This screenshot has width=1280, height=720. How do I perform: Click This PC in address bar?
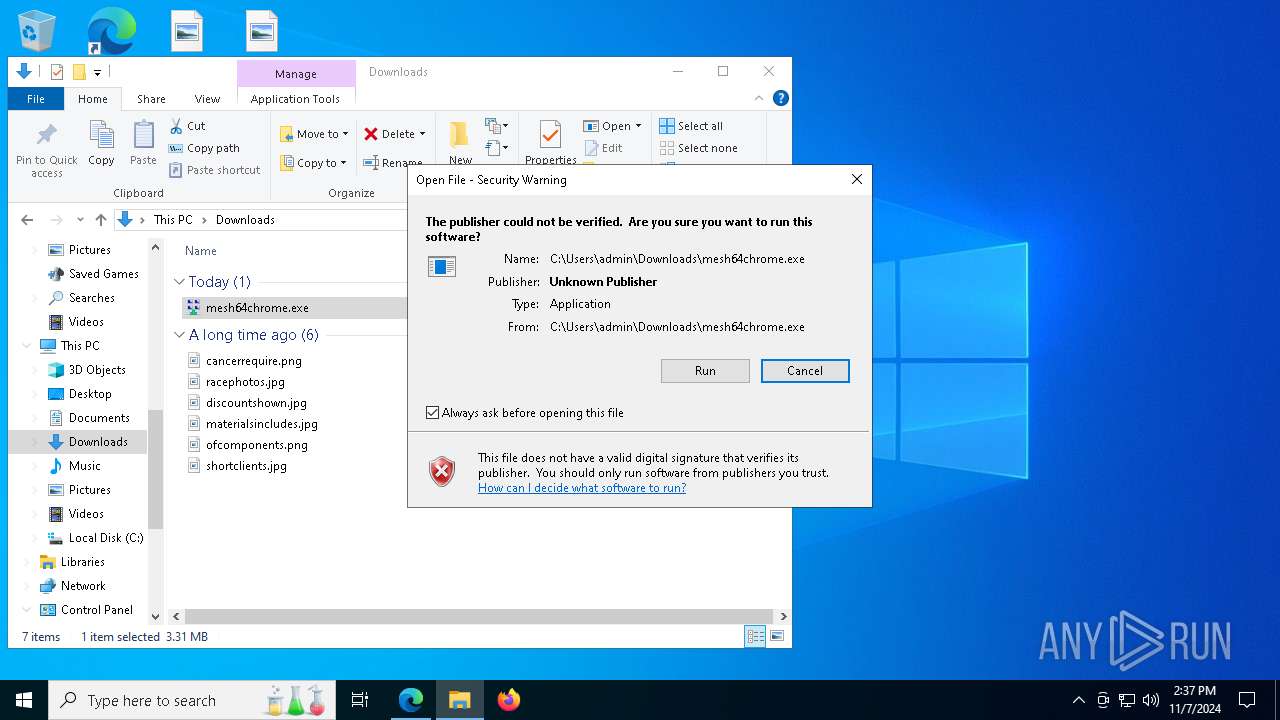tap(173, 220)
